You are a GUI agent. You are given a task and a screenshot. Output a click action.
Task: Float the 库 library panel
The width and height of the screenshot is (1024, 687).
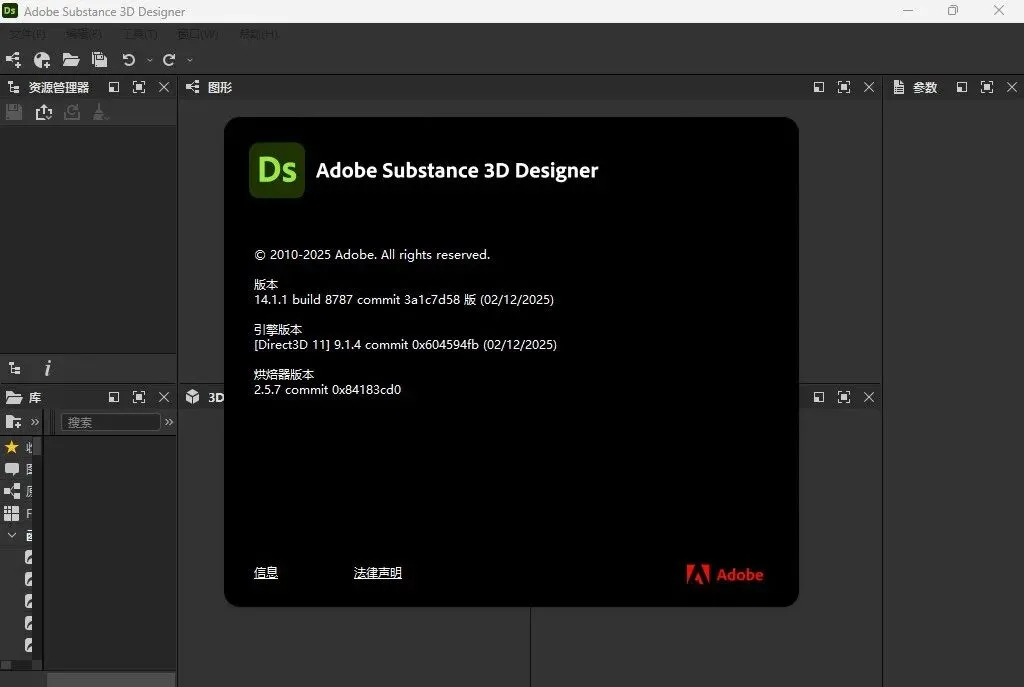tap(114, 397)
